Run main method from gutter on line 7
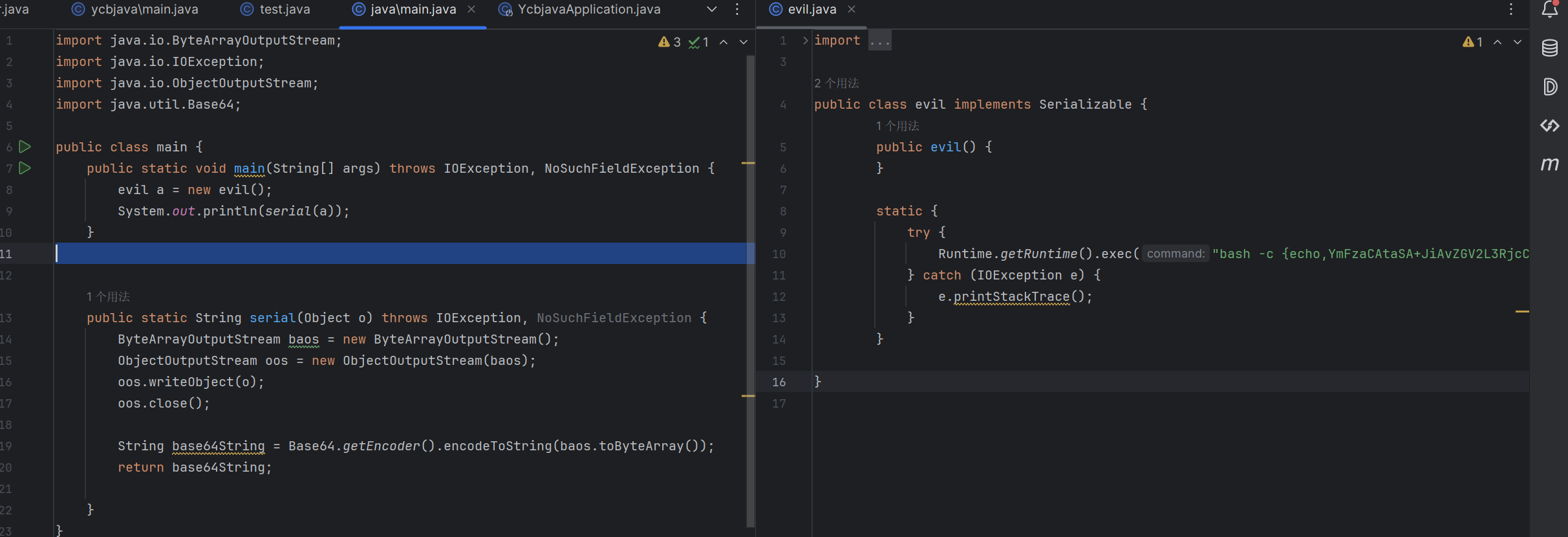The width and height of the screenshot is (1568, 537). coord(25,168)
